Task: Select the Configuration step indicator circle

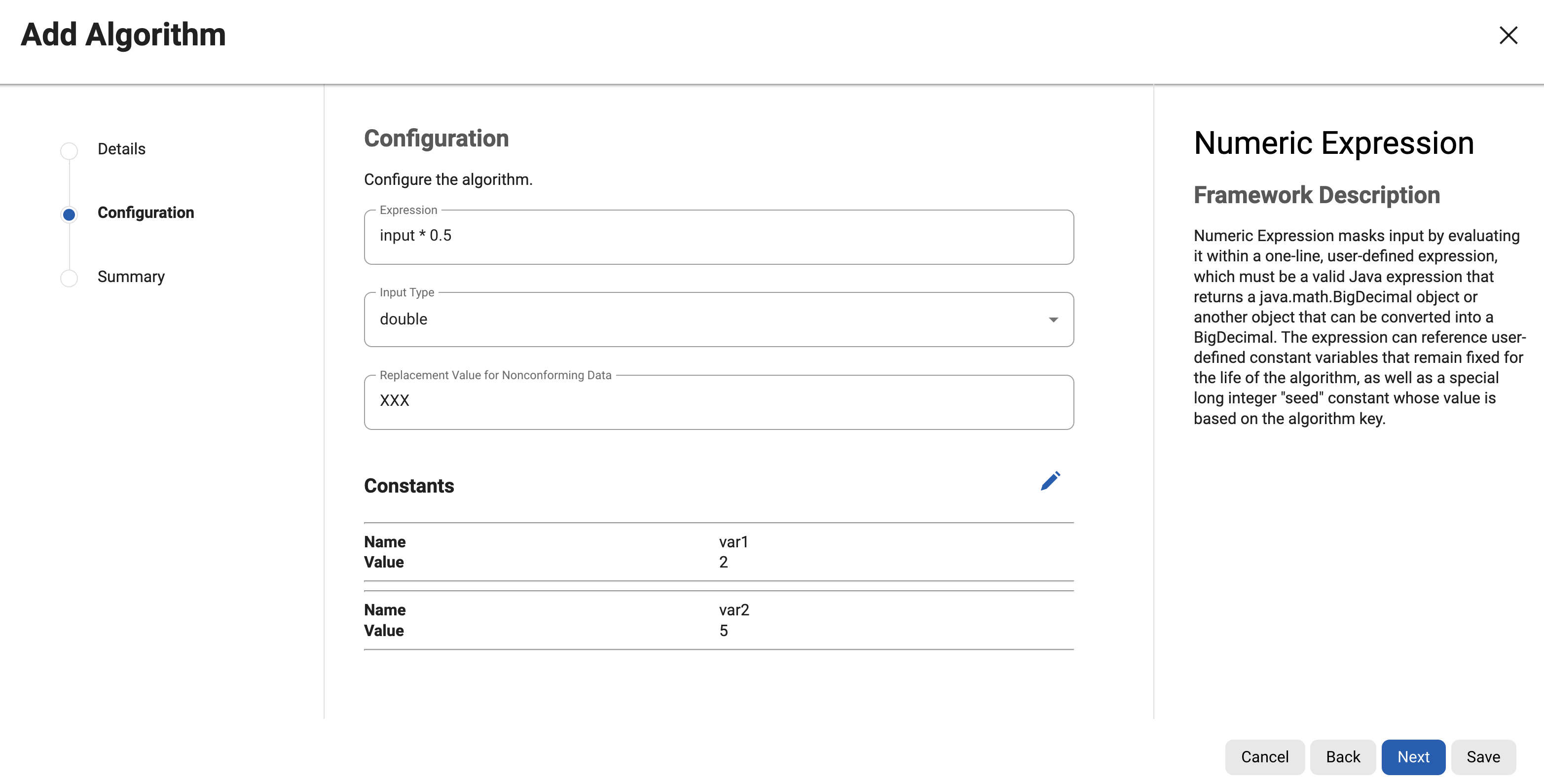Action: 69,214
